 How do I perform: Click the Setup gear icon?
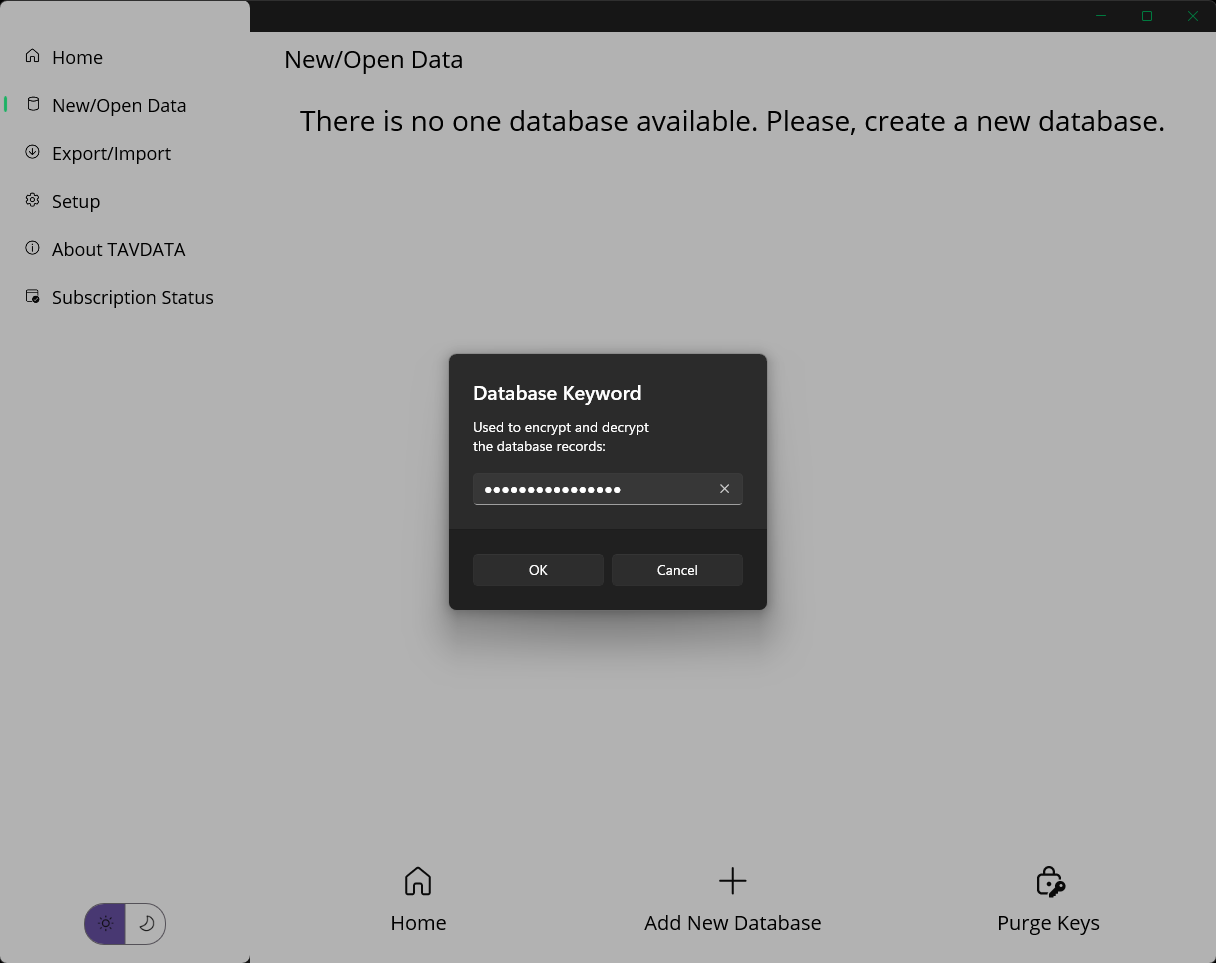coord(33,200)
